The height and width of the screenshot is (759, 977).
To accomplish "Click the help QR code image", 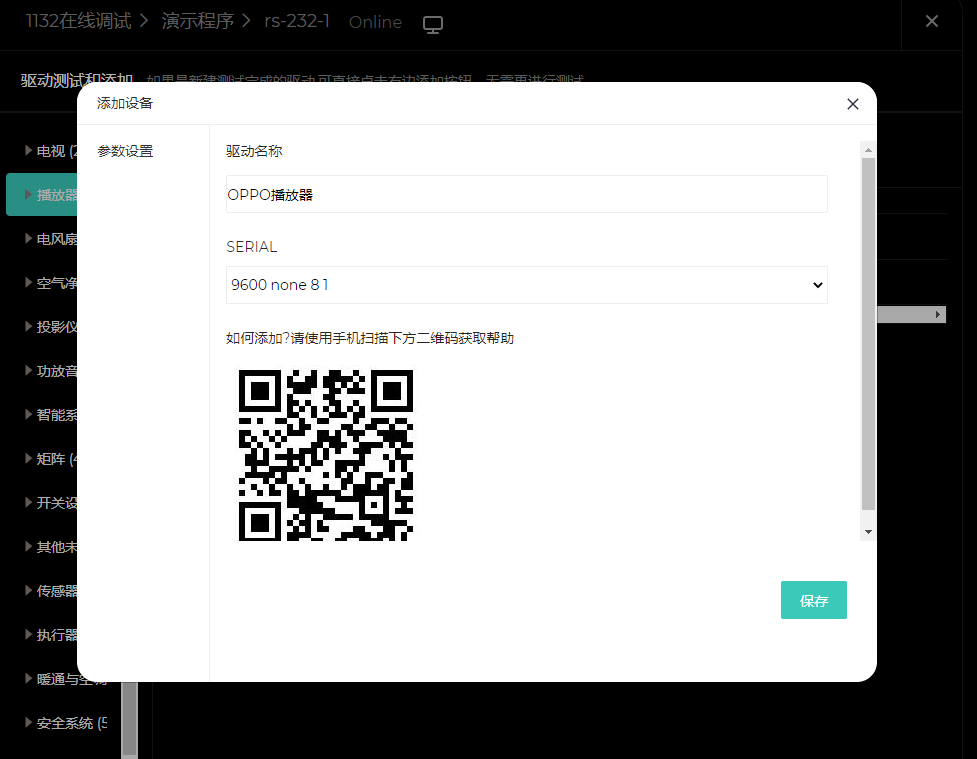I will 326,455.
